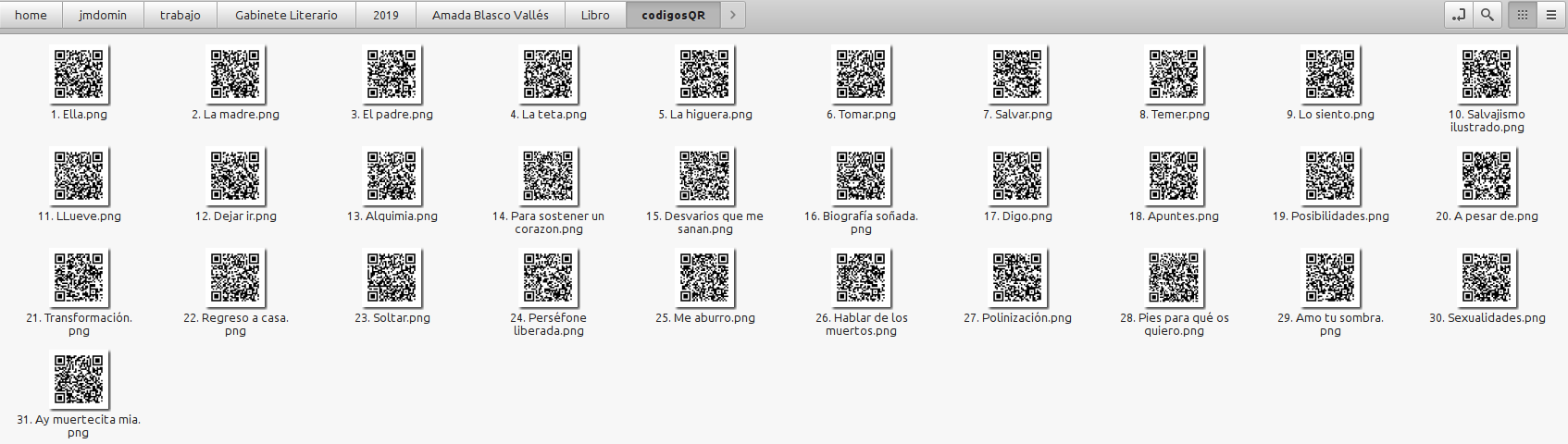Go to the trabajo path segment
Viewport: 1568px width, 444px height.
coord(180,15)
